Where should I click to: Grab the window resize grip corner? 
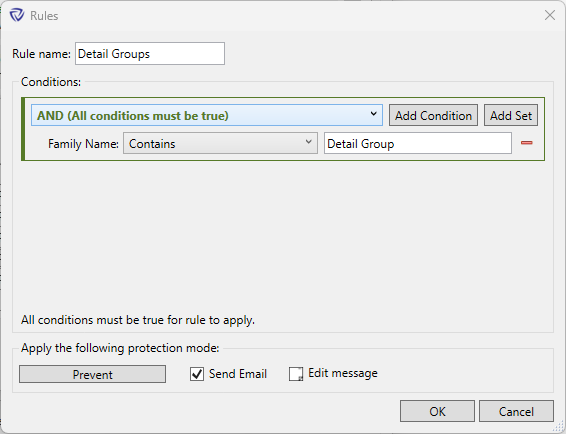(x=559, y=427)
